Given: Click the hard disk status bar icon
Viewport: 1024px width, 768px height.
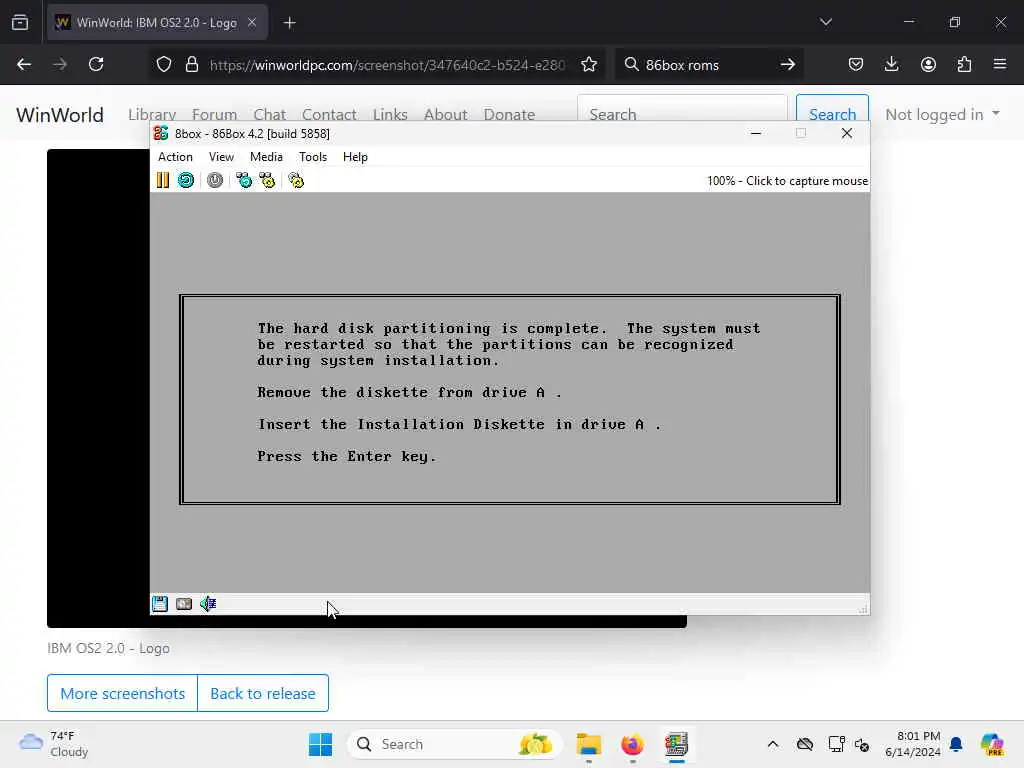Looking at the screenshot, I should click(184, 603).
